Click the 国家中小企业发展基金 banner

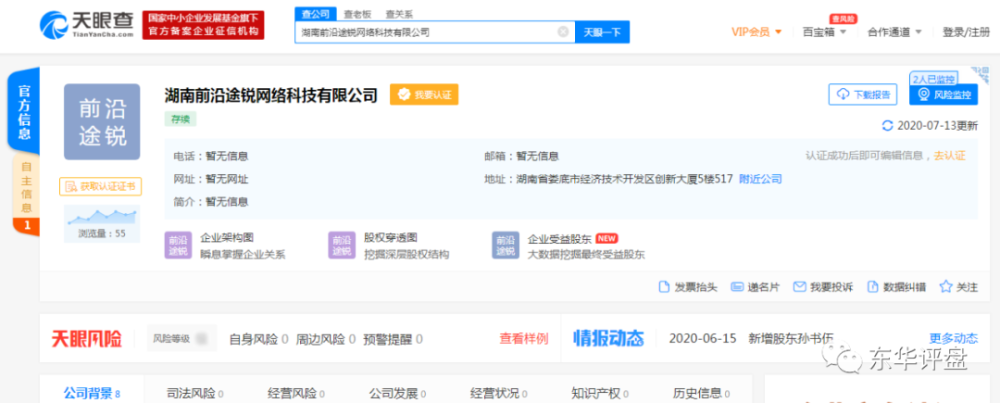click(203, 25)
